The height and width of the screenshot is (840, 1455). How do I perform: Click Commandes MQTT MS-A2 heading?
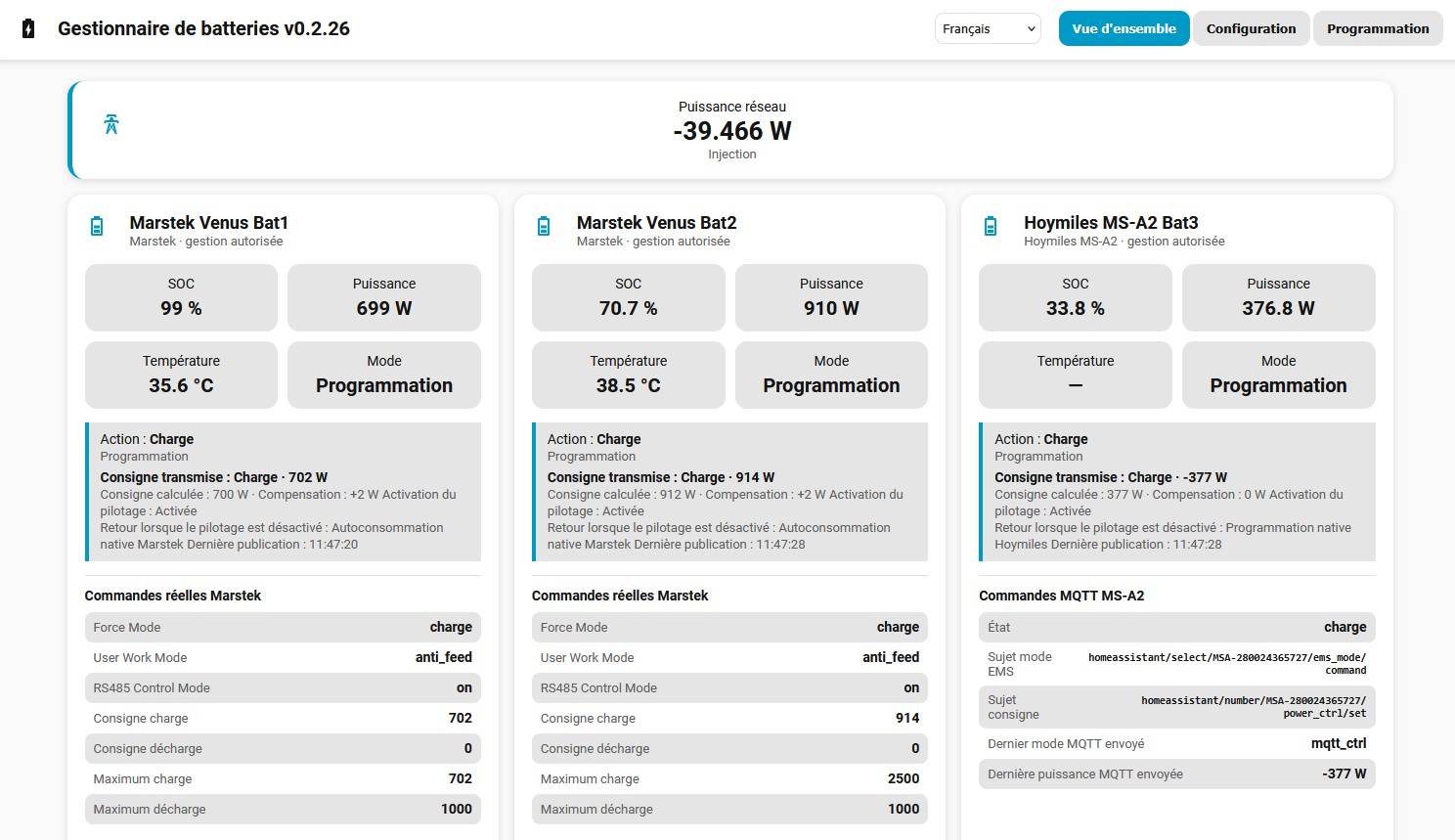click(x=1061, y=596)
